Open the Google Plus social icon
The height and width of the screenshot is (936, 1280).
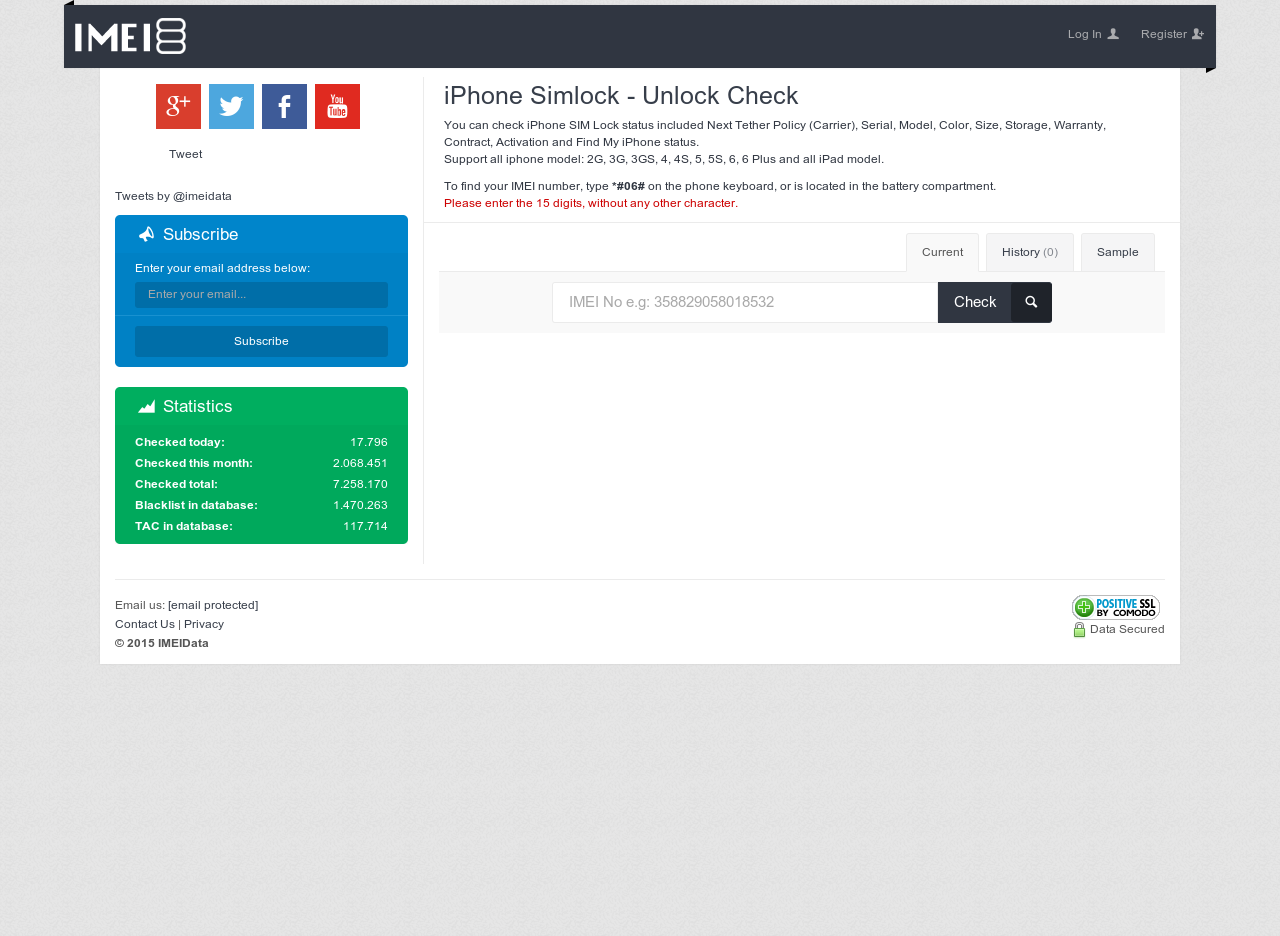(178, 106)
